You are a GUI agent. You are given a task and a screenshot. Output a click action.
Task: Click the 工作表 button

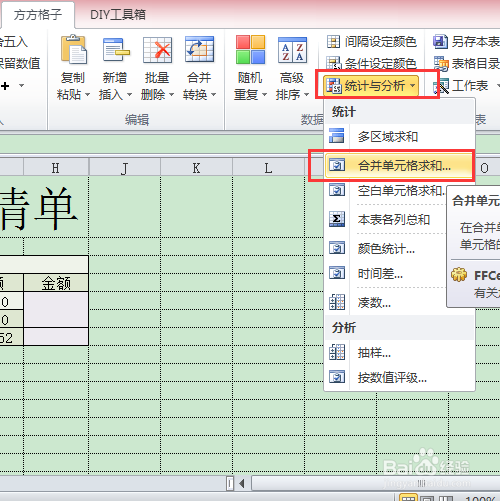click(x=466, y=86)
